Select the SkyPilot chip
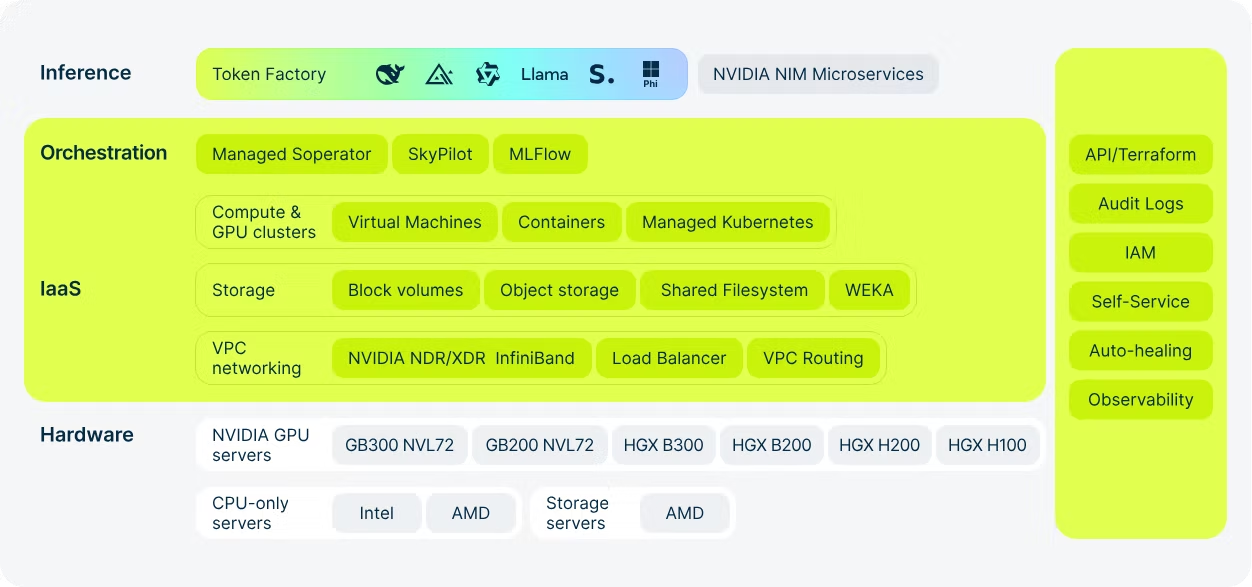1252x587 pixels. [440, 154]
